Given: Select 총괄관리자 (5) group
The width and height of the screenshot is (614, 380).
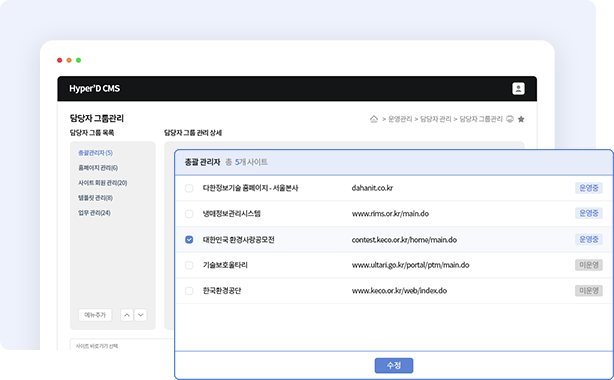Looking at the screenshot, I should click(96, 153).
